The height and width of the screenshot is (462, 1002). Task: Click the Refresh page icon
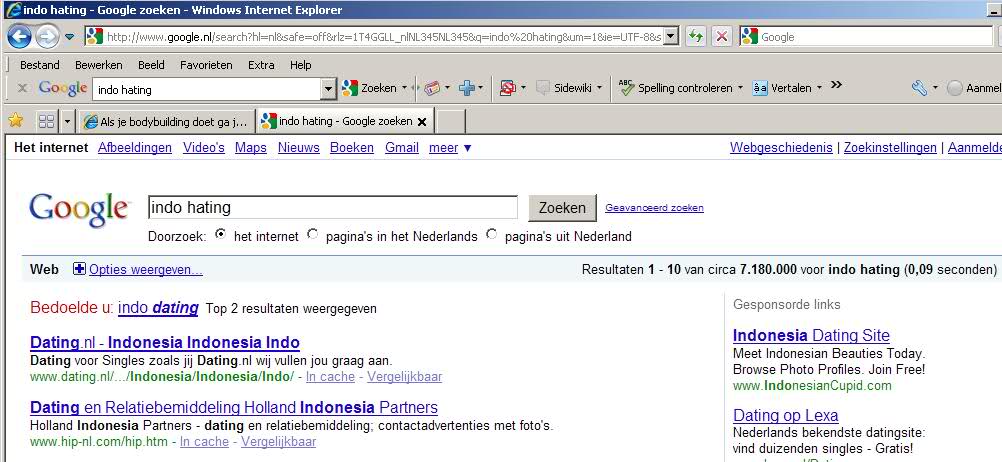coord(695,37)
